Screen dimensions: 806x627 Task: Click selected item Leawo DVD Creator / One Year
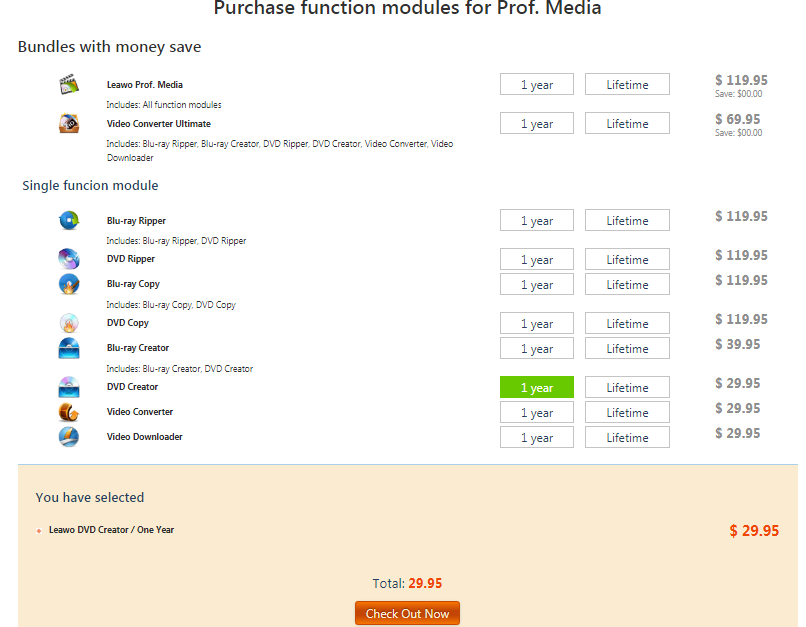click(x=111, y=530)
